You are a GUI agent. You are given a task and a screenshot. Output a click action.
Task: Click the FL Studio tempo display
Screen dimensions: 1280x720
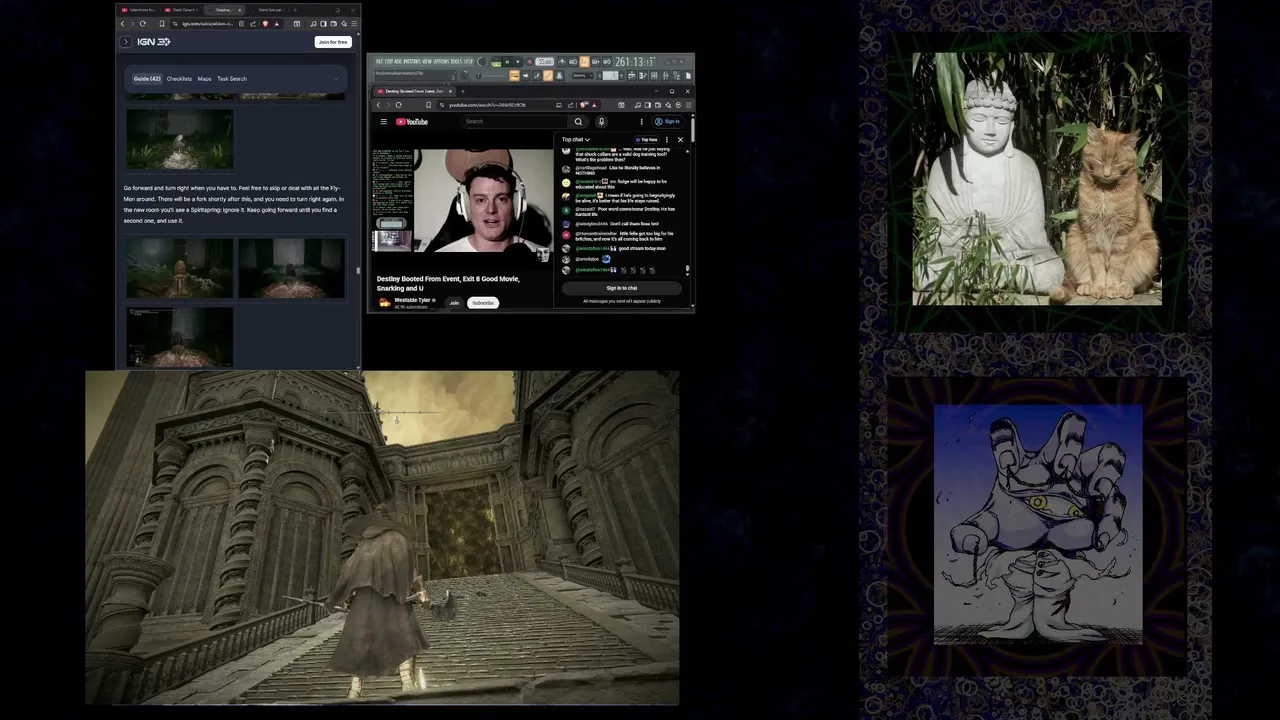click(x=545, y=62)
